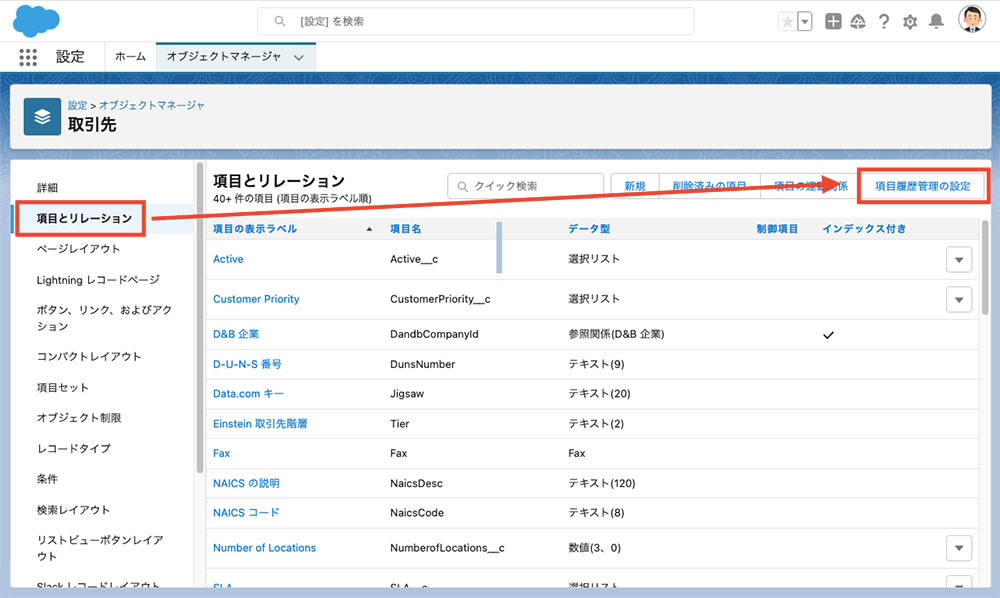Open the Help question mark icon

tap(883, 22)
